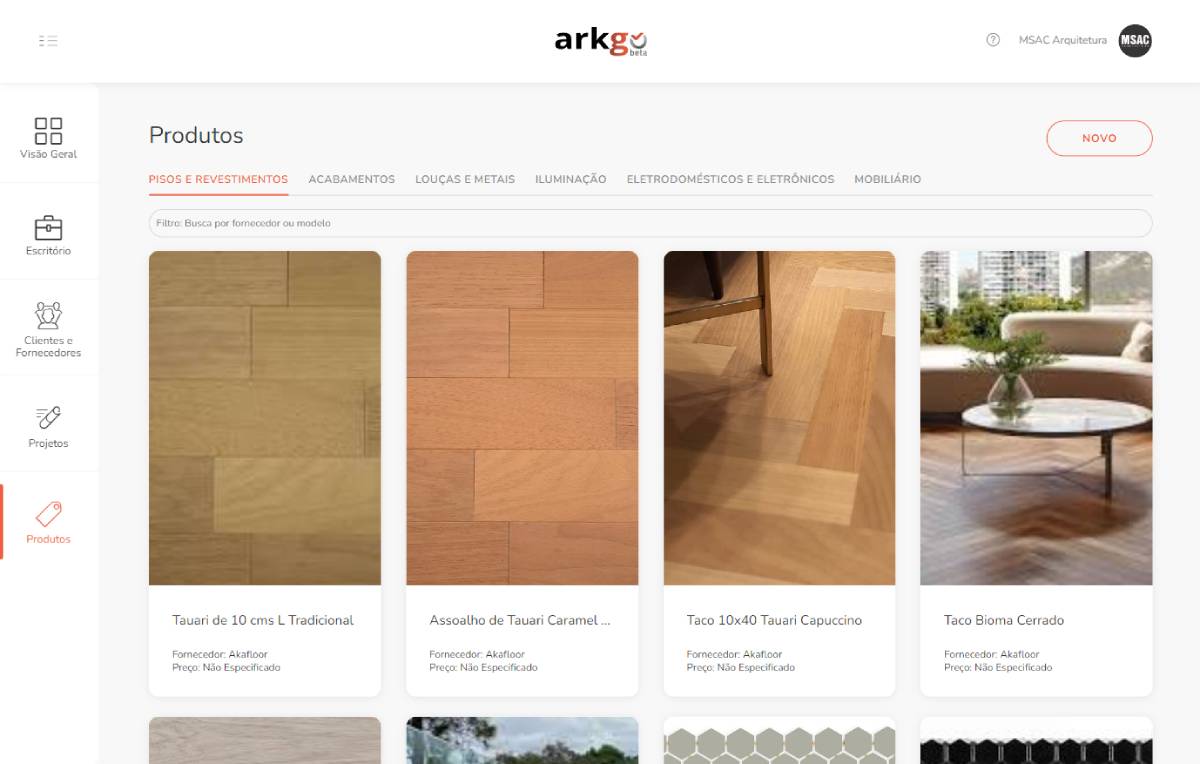Switch to Louças e Metais tab
This screenshot has height=764, width=1200.
point(465,179)
